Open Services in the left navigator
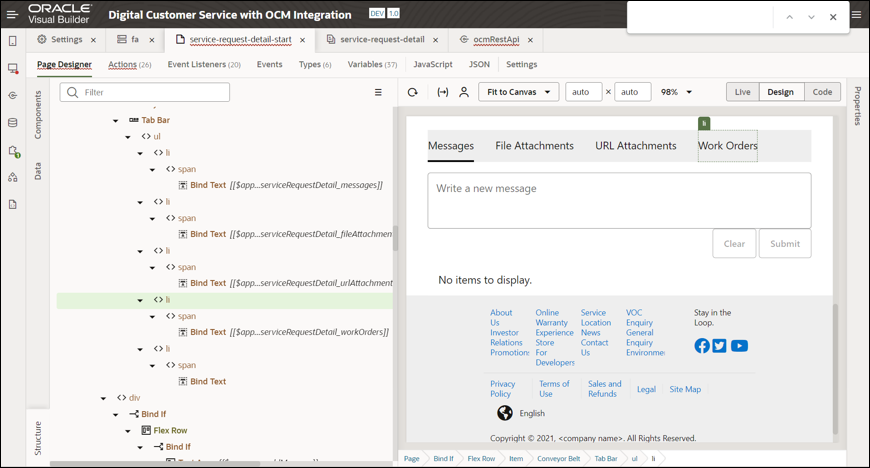 [x=13, y=95]
